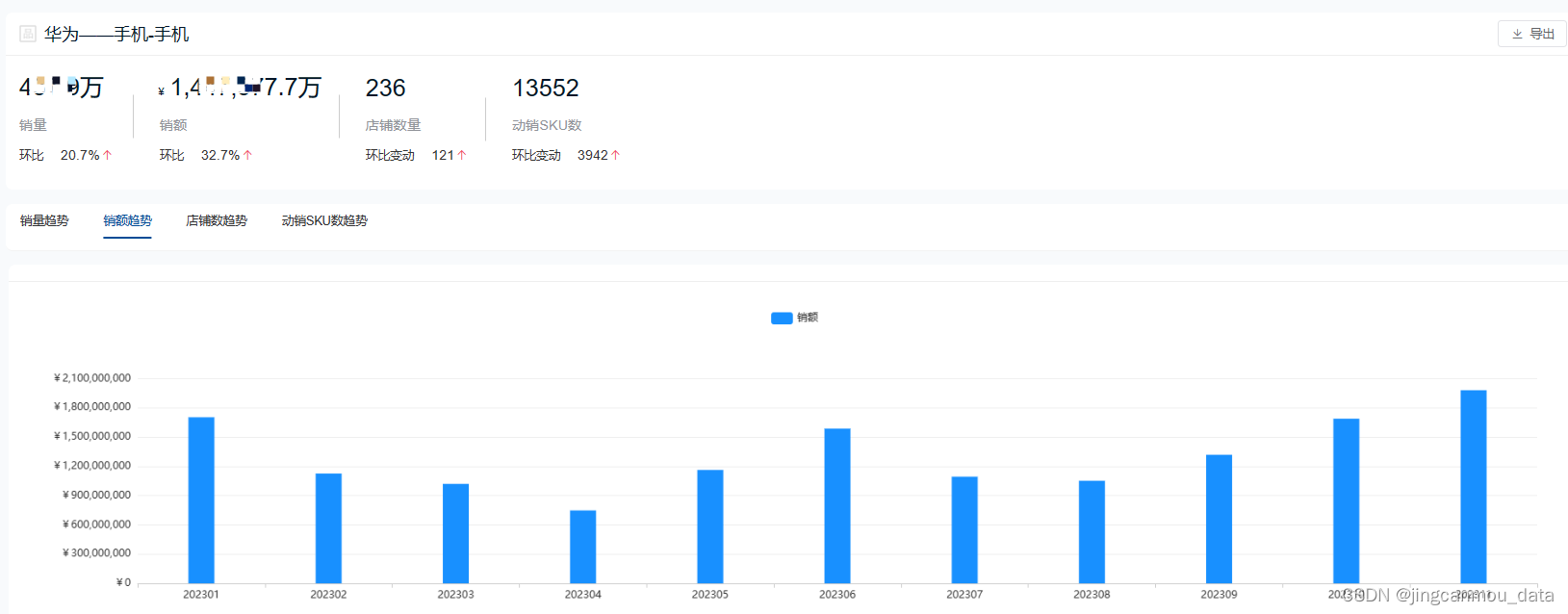Click the 202308 sales bar
This screenshot has width=1568, height=614.
pos(1092,531)
